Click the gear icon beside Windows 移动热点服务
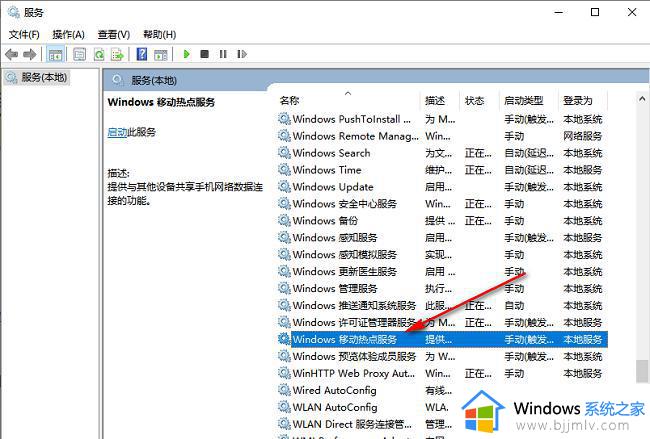 (284, 339)
